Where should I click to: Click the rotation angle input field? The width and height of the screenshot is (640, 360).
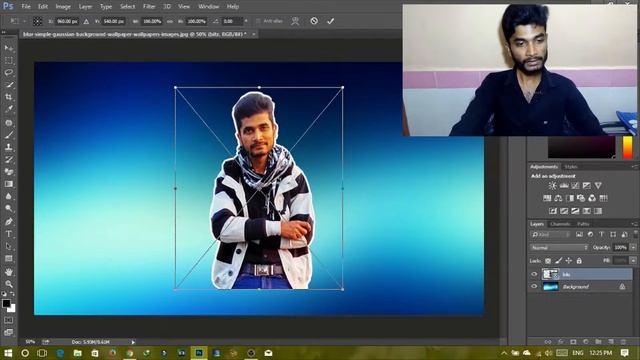point(232,21)
